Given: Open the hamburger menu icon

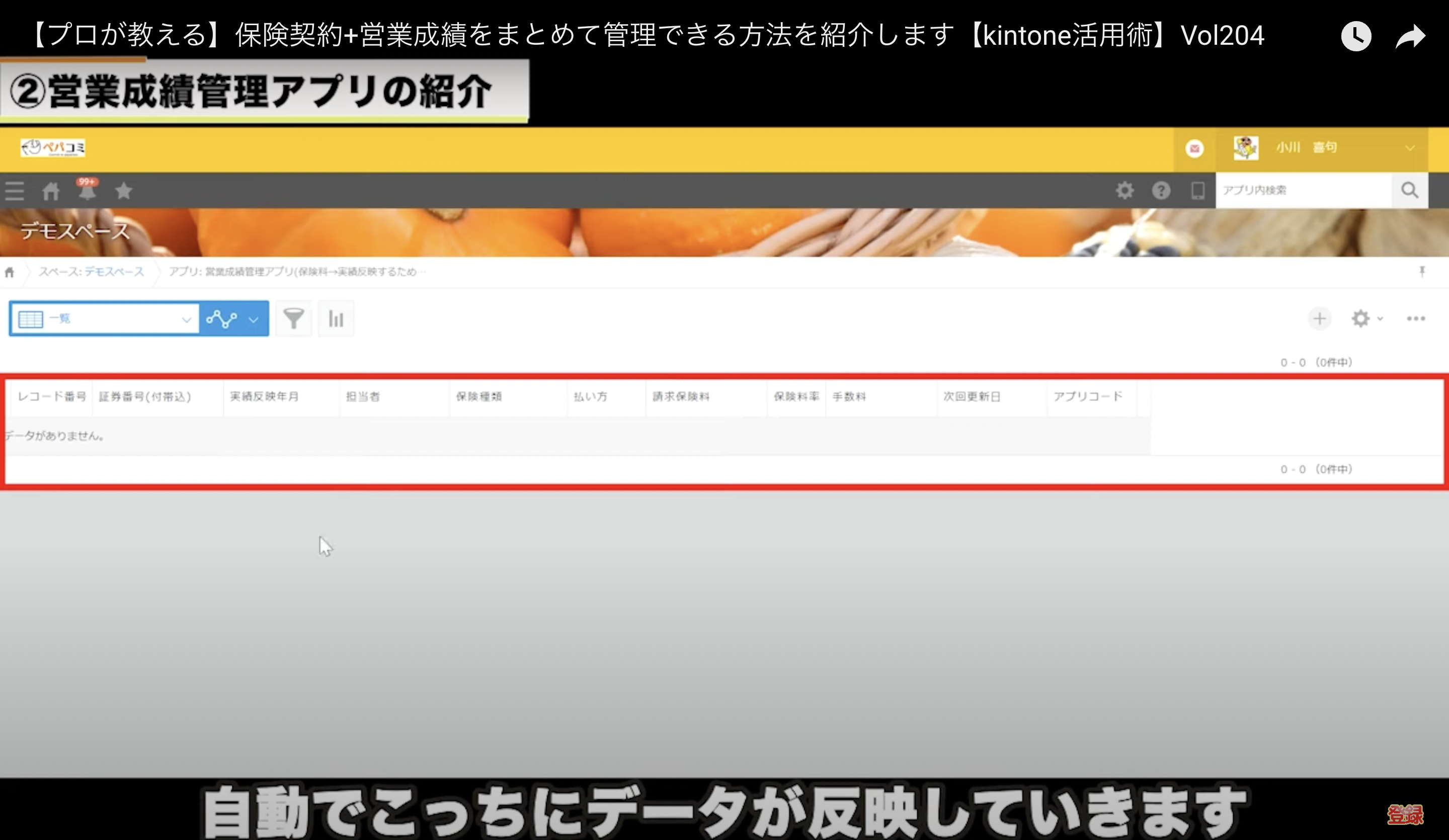Looking at the screenshot, I should (15, 191).
